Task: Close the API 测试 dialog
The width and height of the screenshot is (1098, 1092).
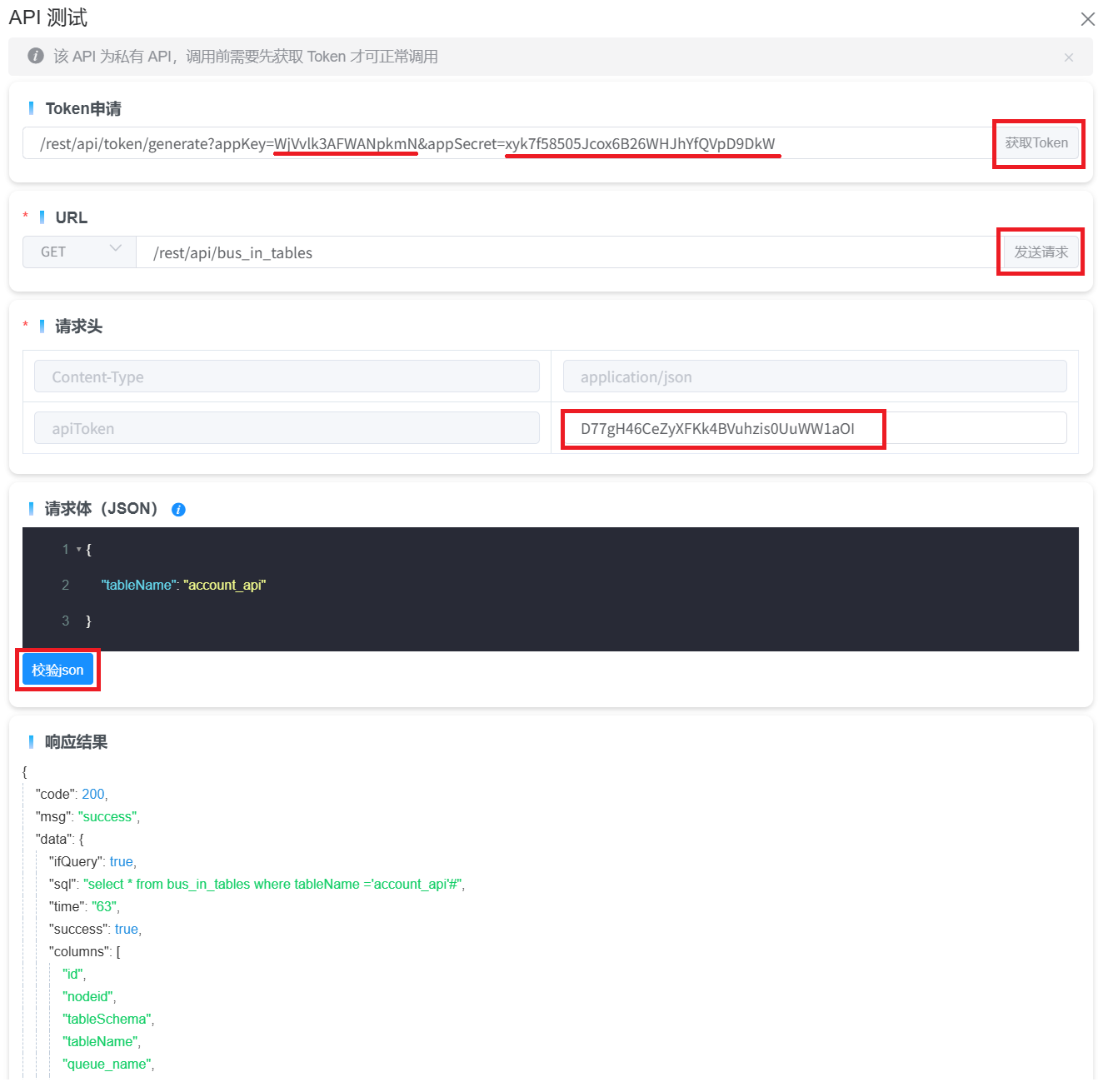Action: click(1087, 19)
